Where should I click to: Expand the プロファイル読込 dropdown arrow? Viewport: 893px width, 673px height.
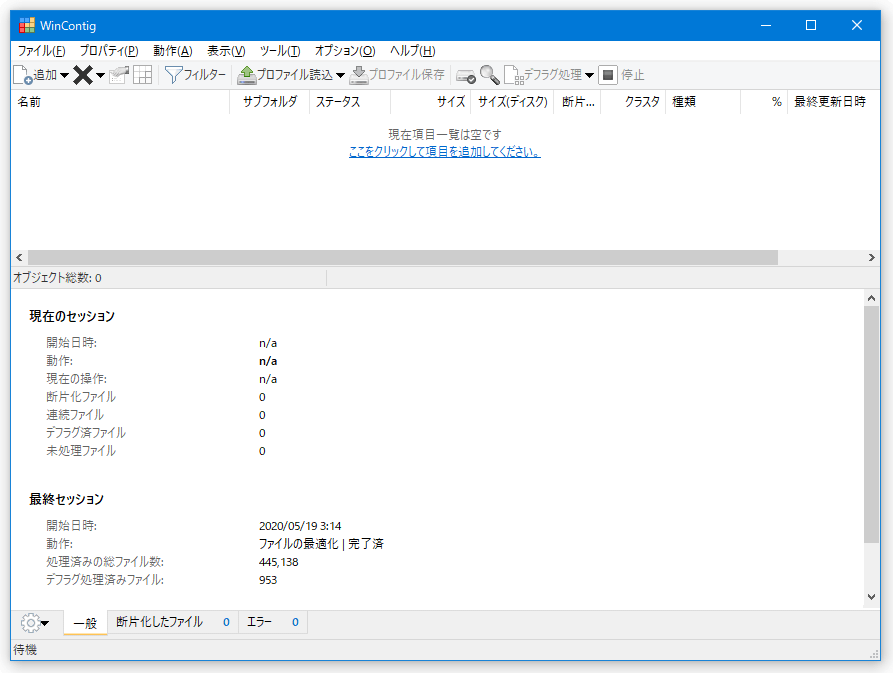pos(340,75)
